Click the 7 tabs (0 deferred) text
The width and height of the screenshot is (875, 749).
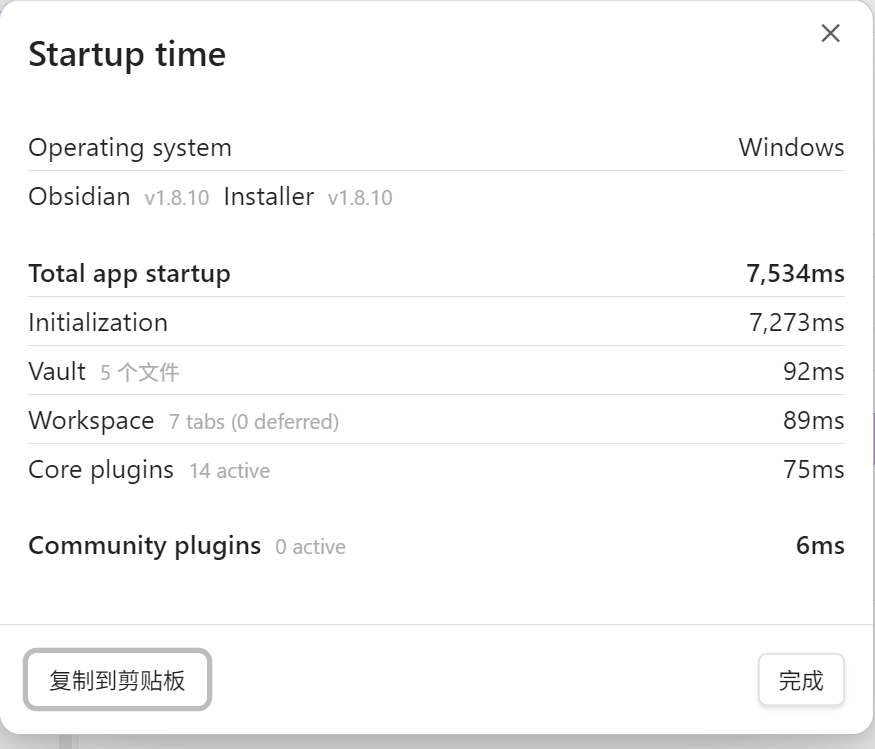[x=254, y=422]
